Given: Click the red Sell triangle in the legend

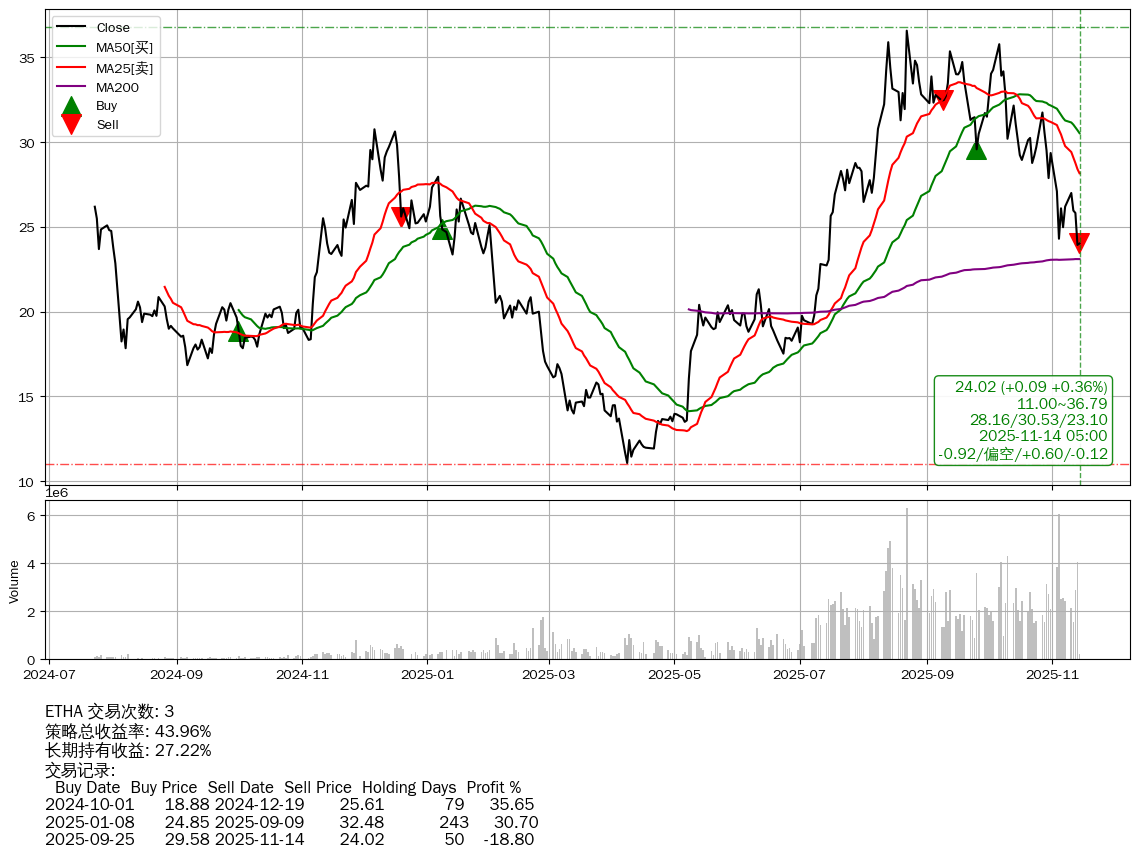Looking at the screenshot, I should click(x=71, y=124).
